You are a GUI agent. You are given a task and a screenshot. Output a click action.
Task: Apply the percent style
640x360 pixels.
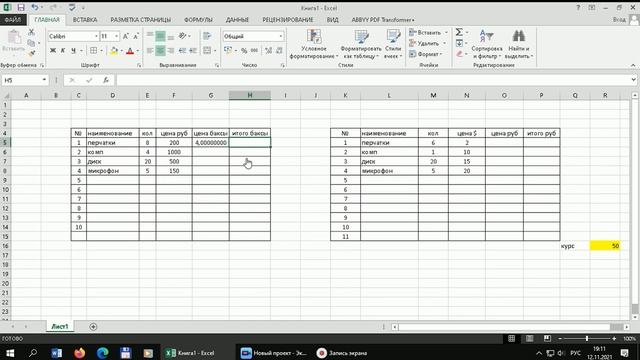pos(244,51)
